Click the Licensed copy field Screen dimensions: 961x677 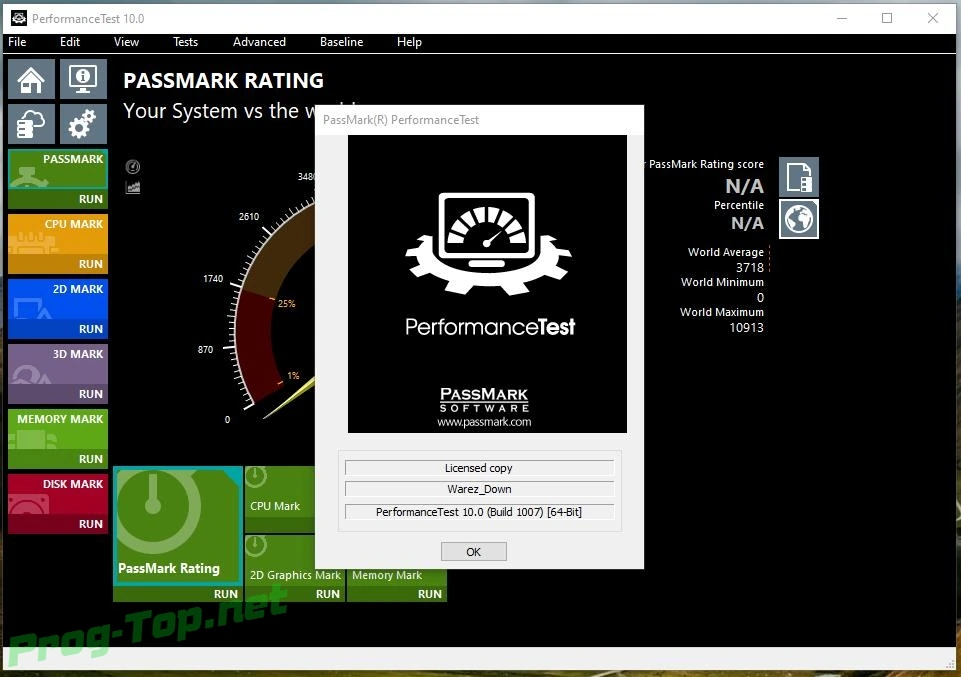click(x=479, y=468)
